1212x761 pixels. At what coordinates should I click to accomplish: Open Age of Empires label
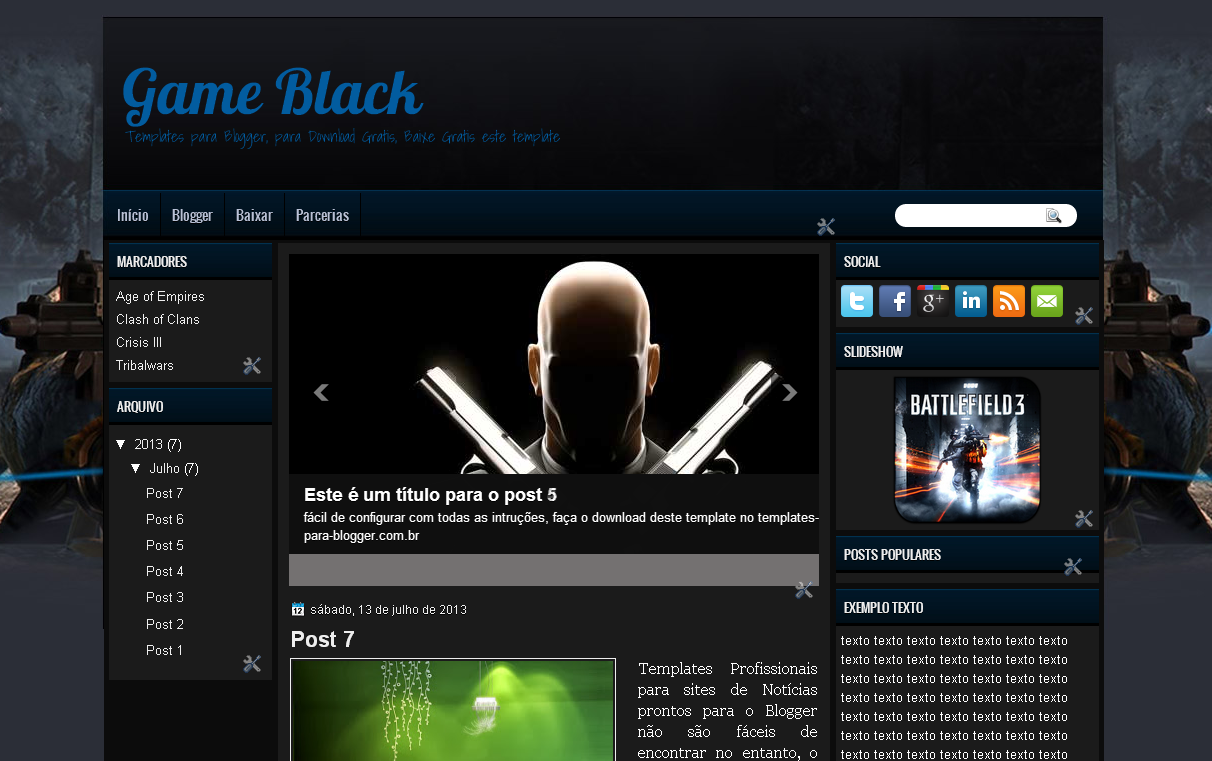(x=160, y=296)
